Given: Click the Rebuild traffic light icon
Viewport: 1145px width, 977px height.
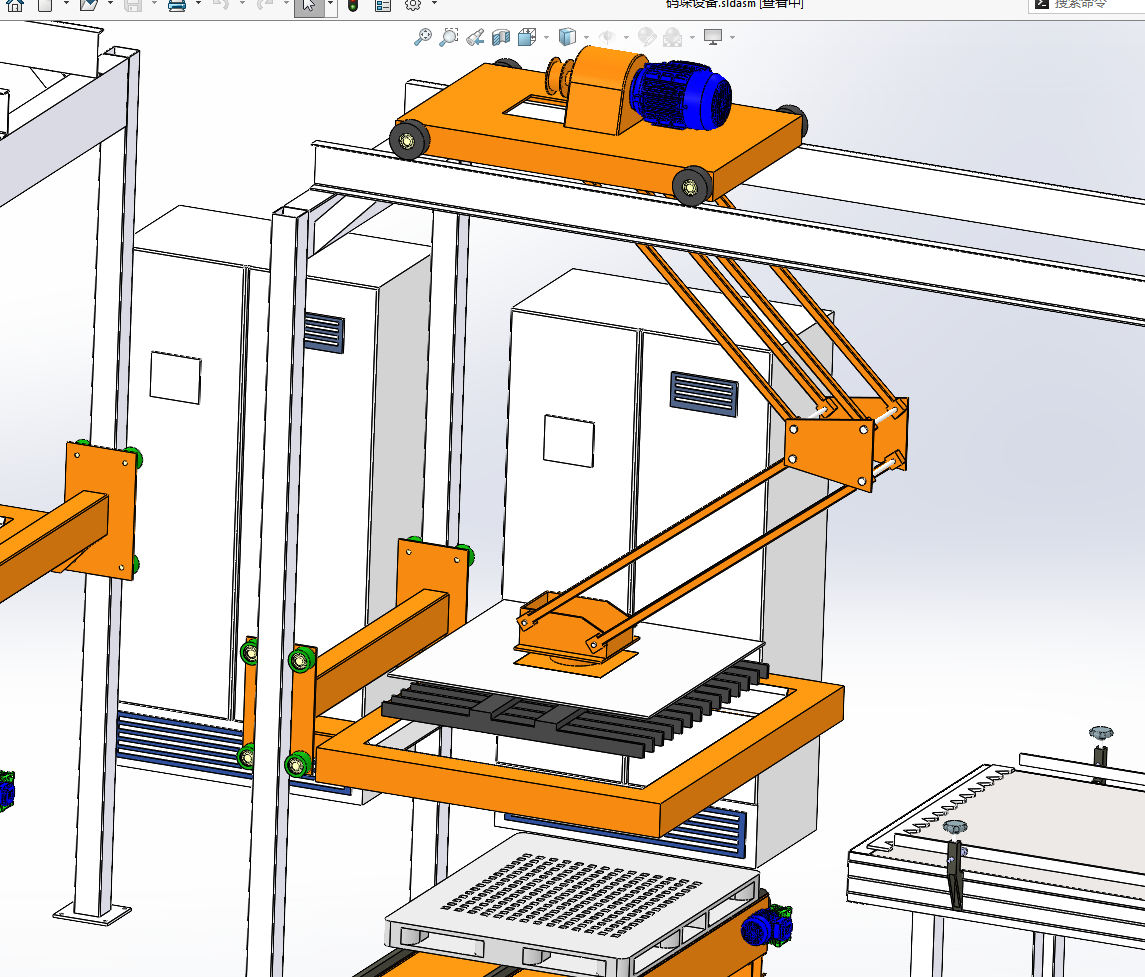Looking at the screenshot, I should [353, 5].
